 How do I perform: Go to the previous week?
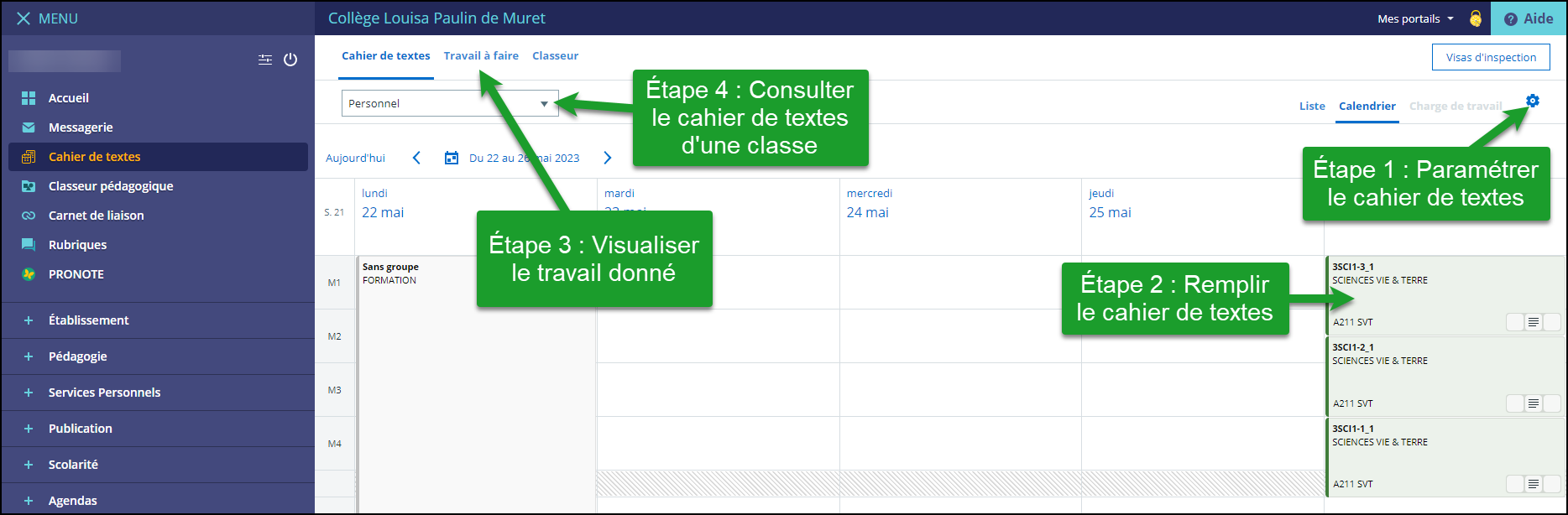tap(416, 158)
